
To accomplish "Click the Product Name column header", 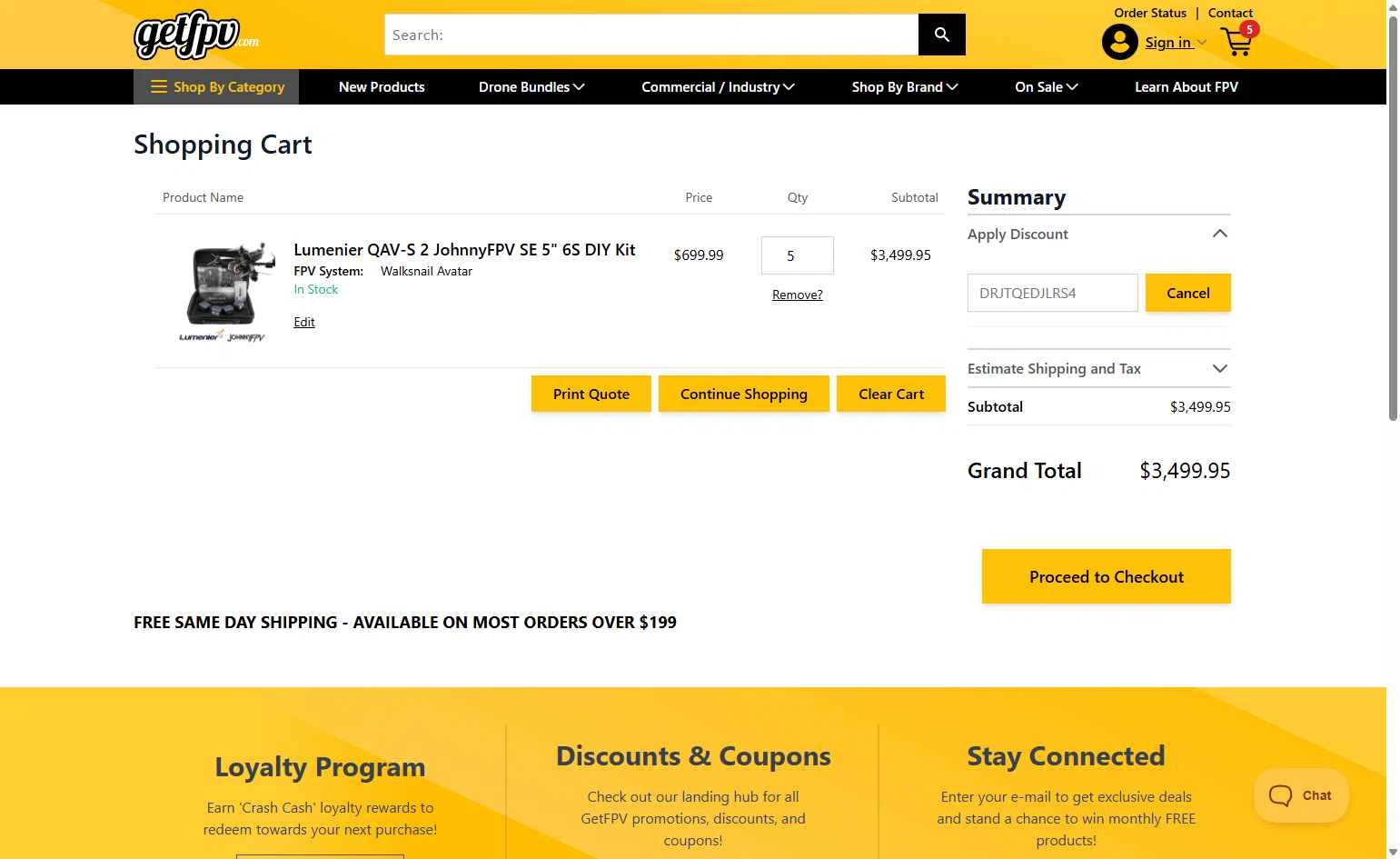I will click(203, 197).
